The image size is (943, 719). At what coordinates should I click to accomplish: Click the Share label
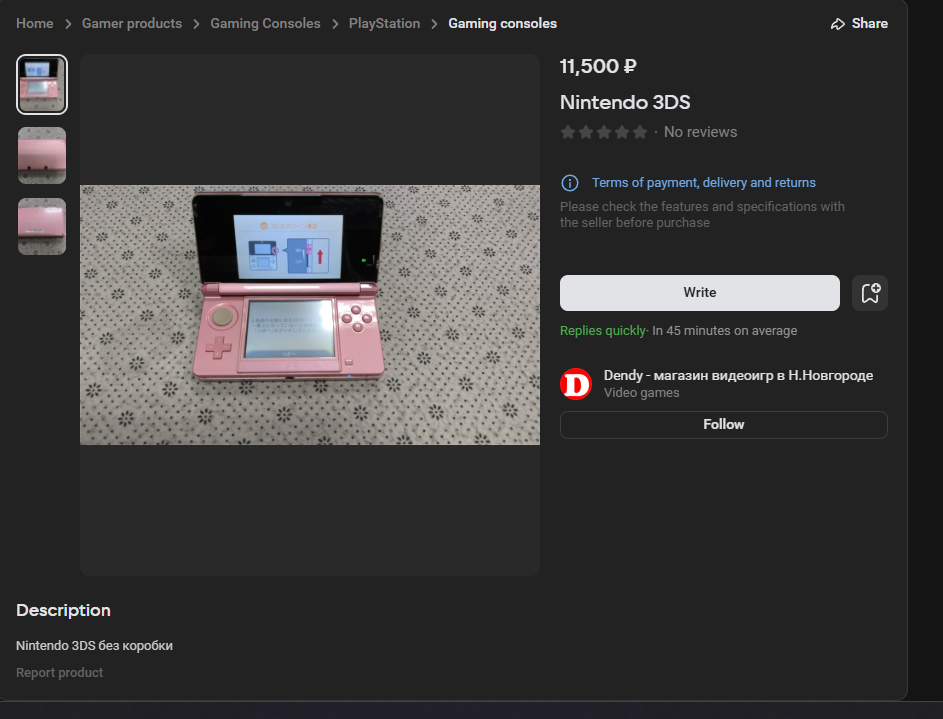870,23
